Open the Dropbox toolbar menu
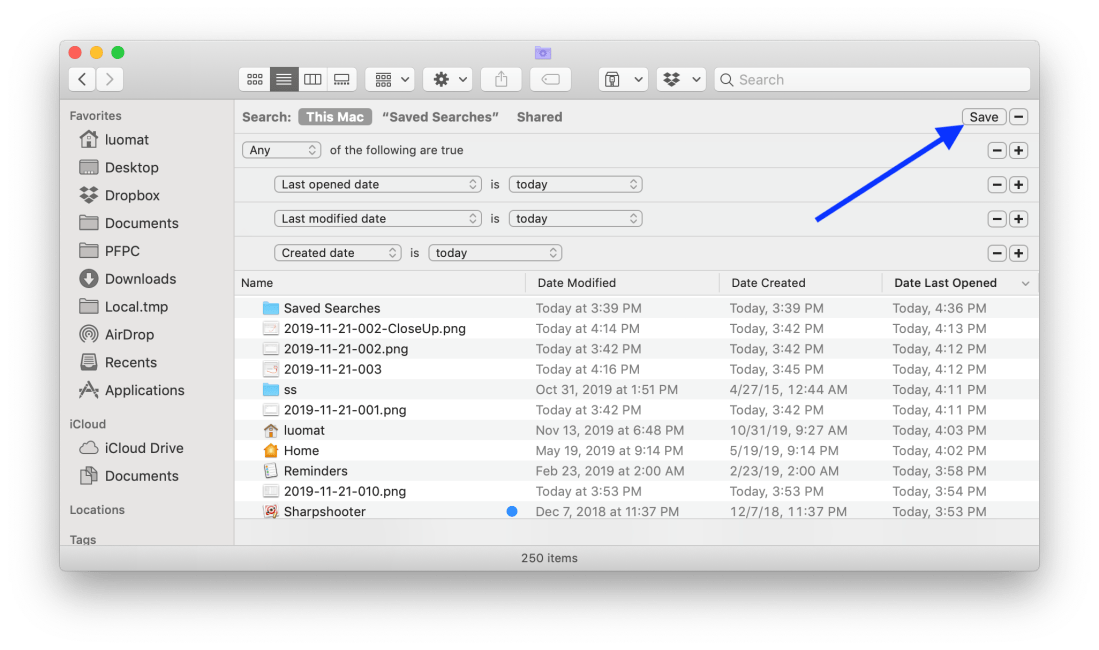1099x650 pixels. click(x=682, y=80)
